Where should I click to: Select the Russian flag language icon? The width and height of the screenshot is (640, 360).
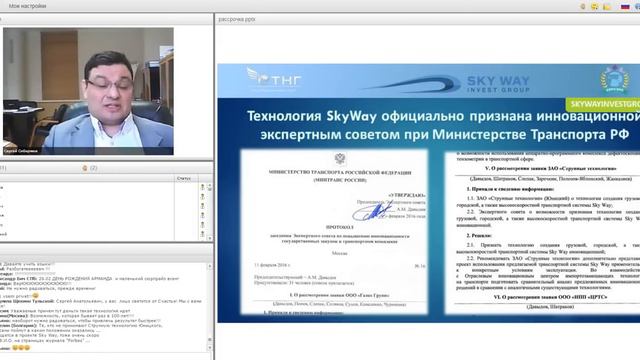[x=625, y=7]
